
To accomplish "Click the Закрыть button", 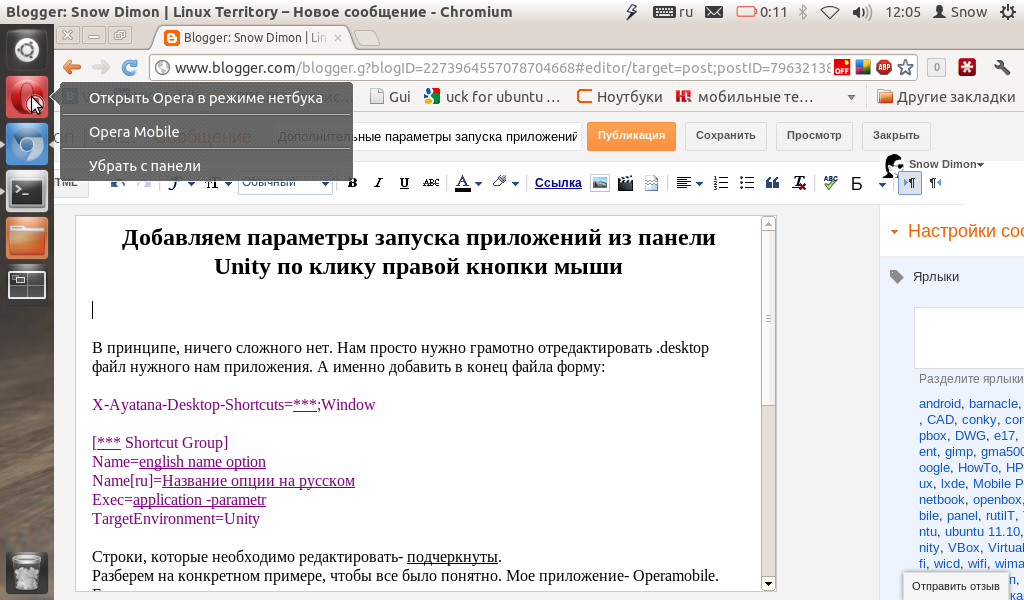I will tap(896, 136).
